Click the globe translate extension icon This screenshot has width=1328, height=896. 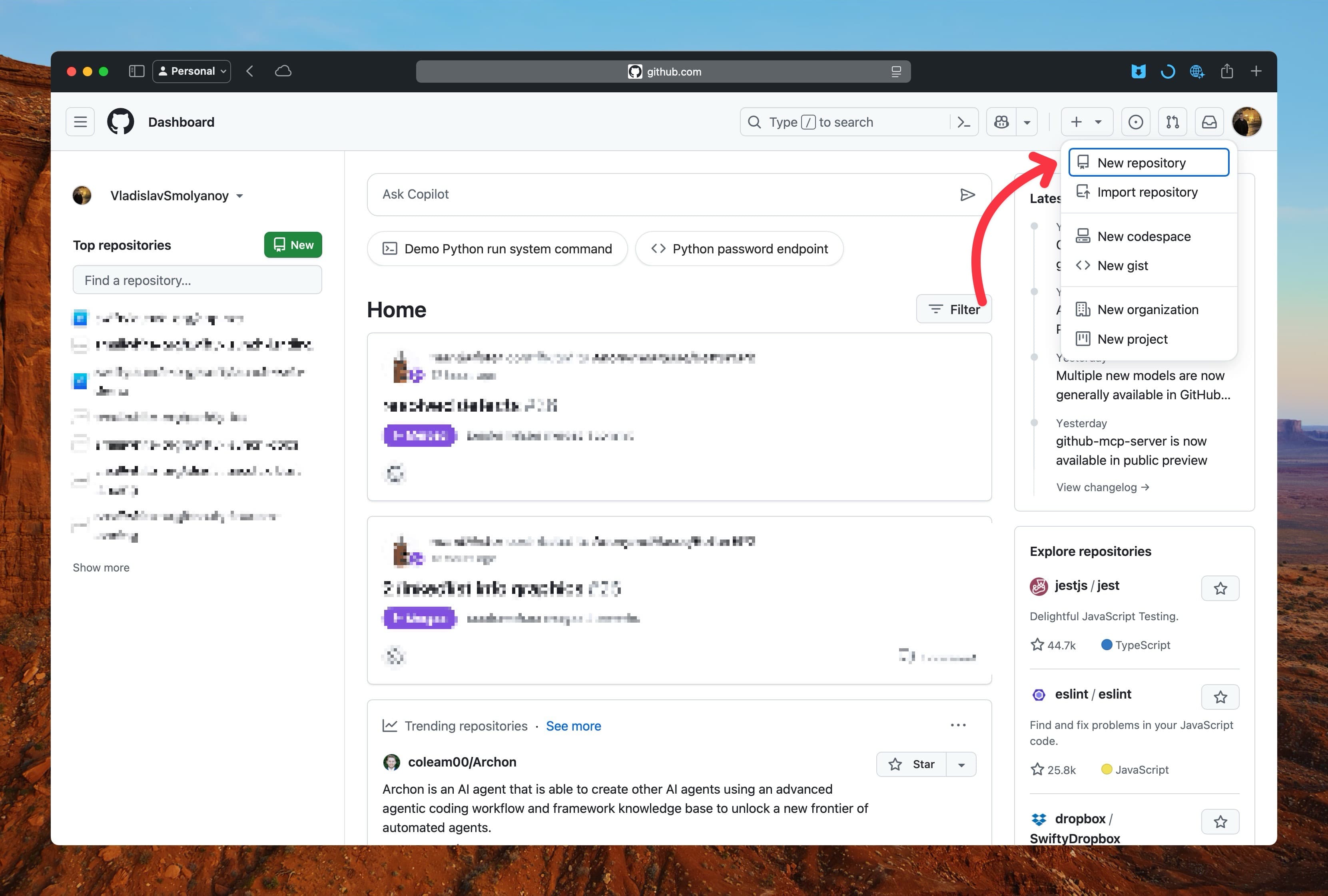[1196, 72]
